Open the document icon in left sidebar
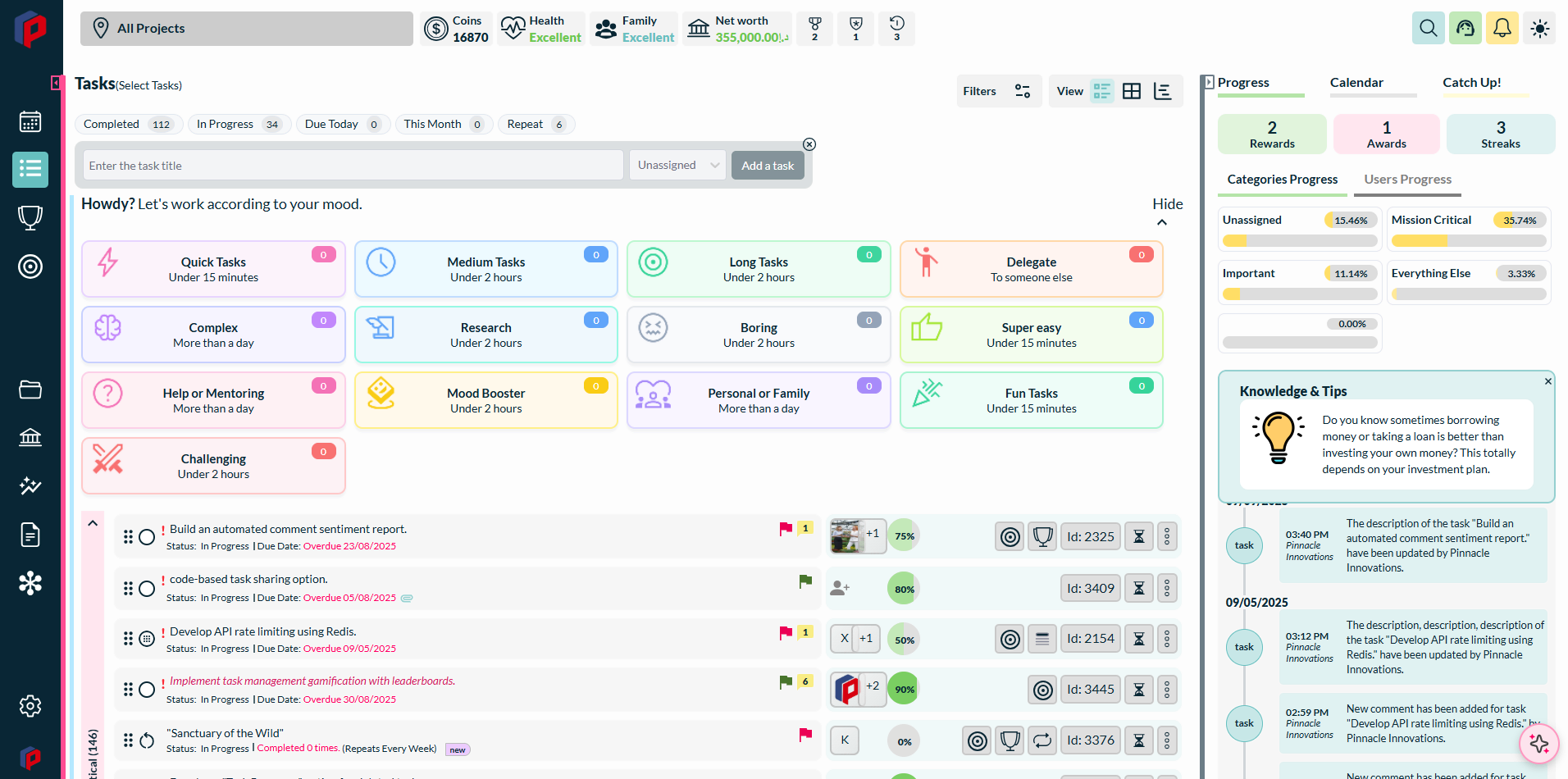The height and width of the screenshot is (779, 1568). (30, 535)
